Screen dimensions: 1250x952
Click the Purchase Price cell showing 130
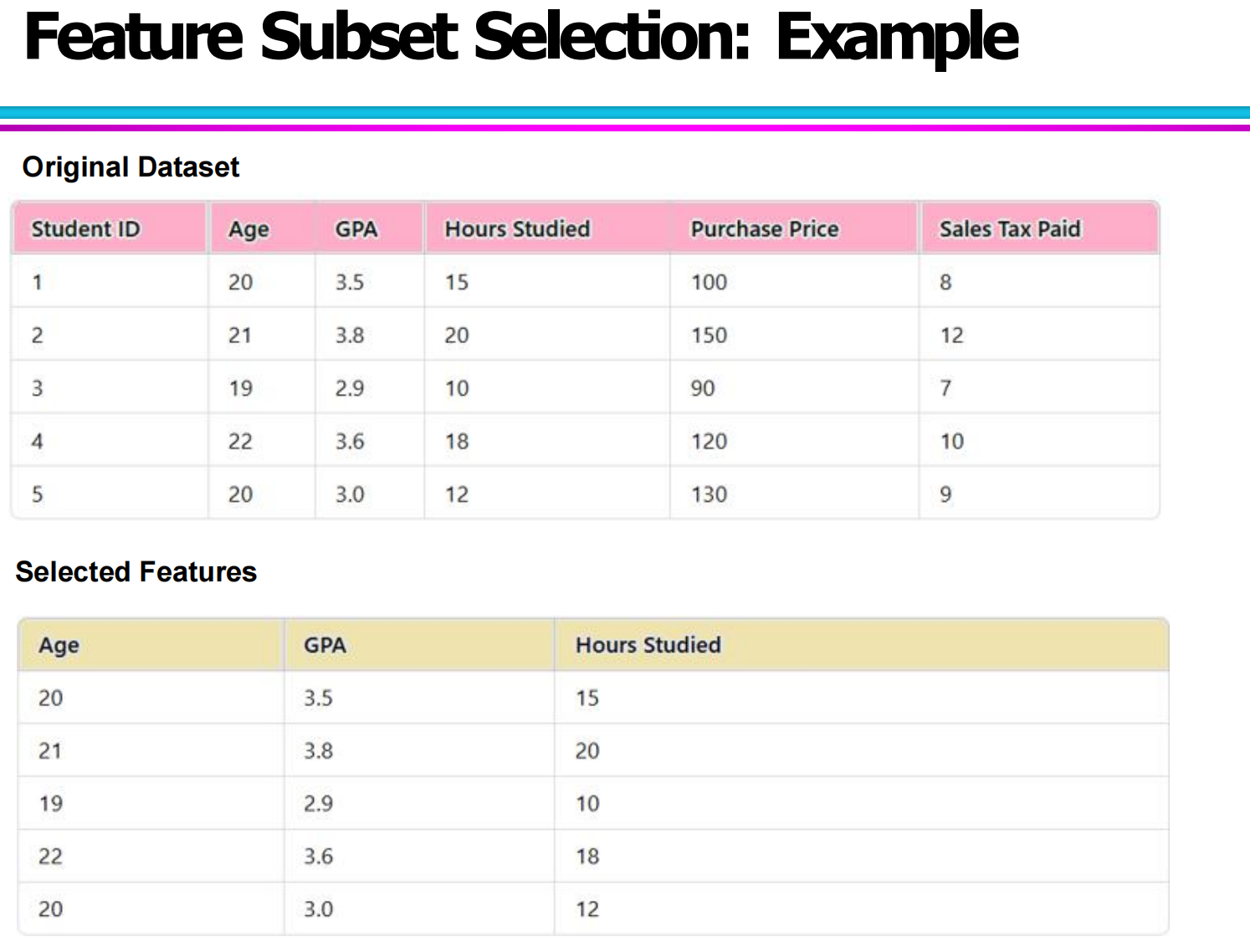coord(709,494)
